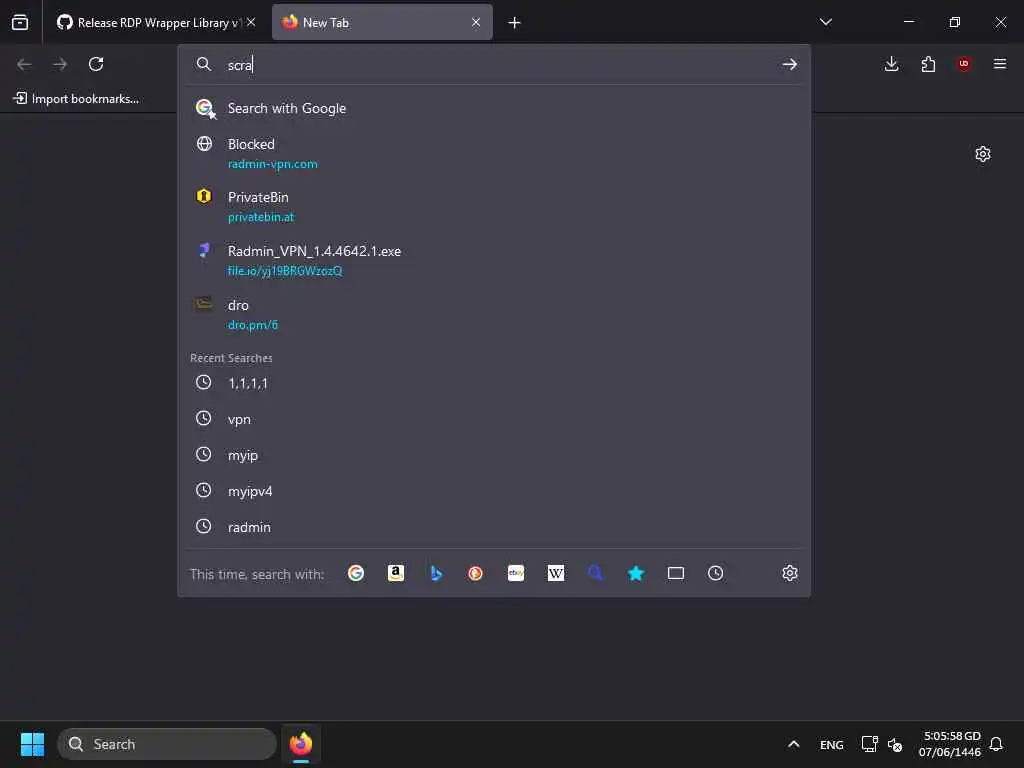Search this time with Google engine icon
Viewport: 1024px width, 768px height.
[356, 573]
